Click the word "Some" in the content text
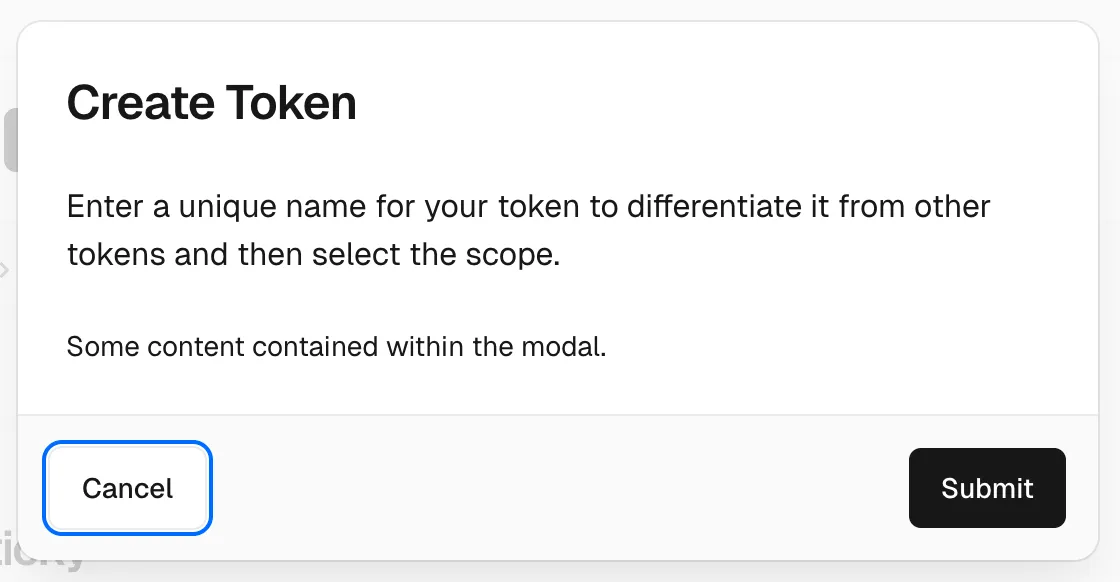 (x=91, y=347)
